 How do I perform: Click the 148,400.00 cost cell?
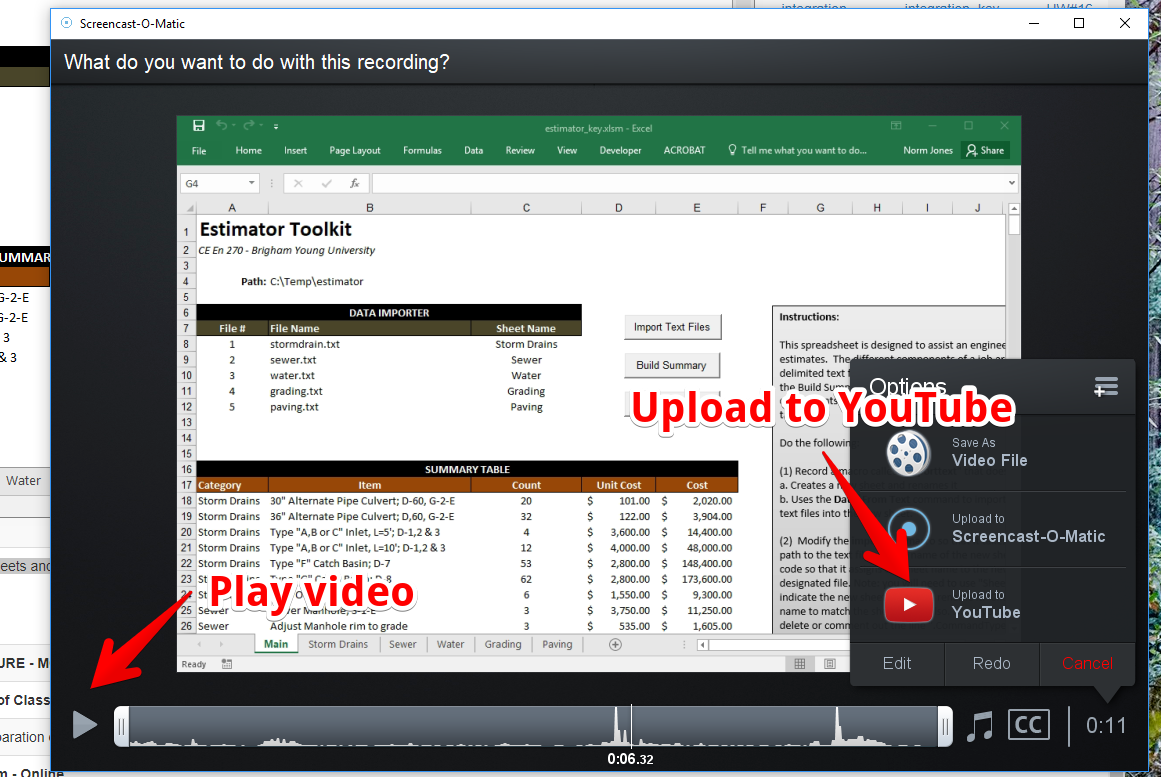click(697, 564)
